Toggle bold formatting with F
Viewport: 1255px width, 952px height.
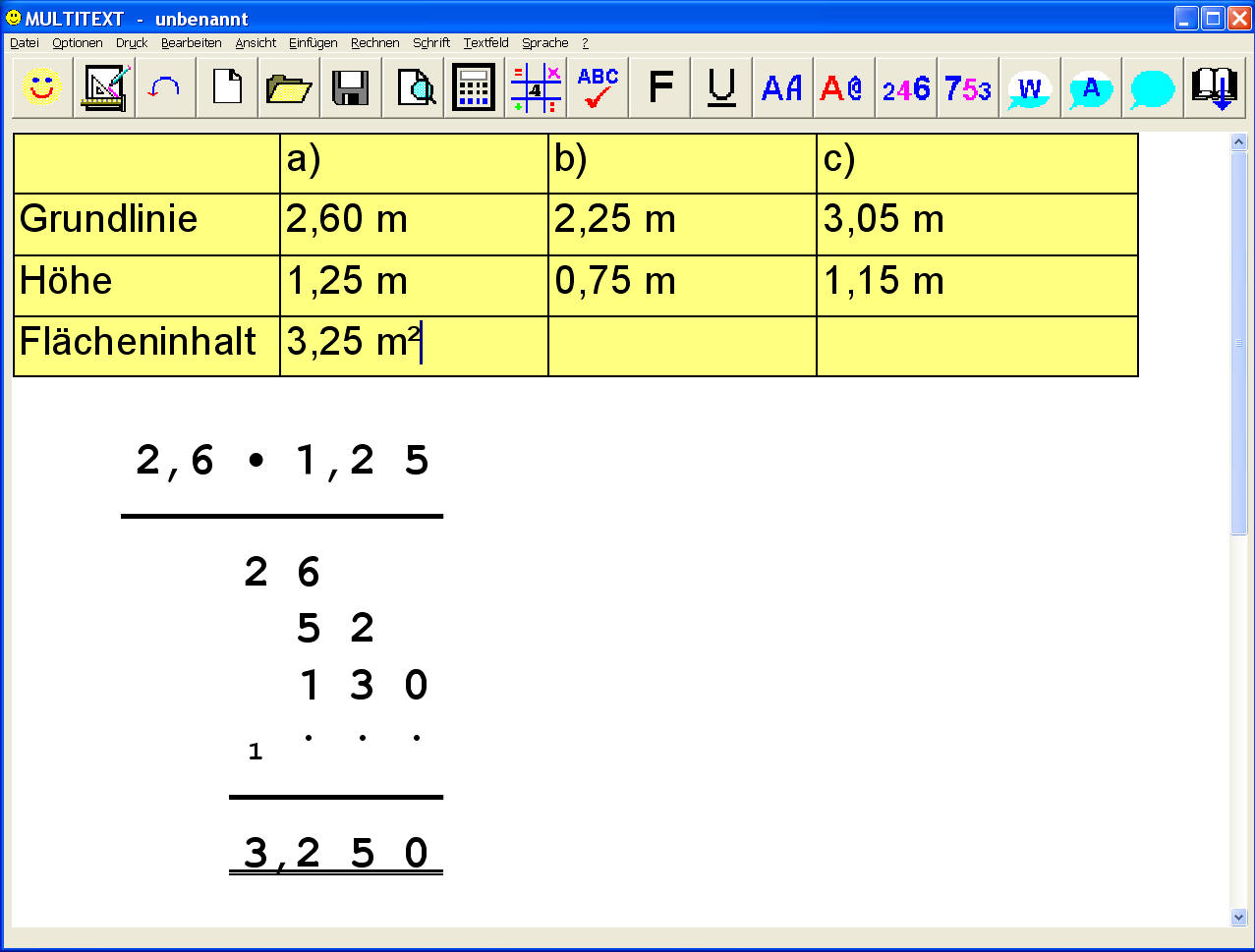pyautogui.click(x=658, y=87)
